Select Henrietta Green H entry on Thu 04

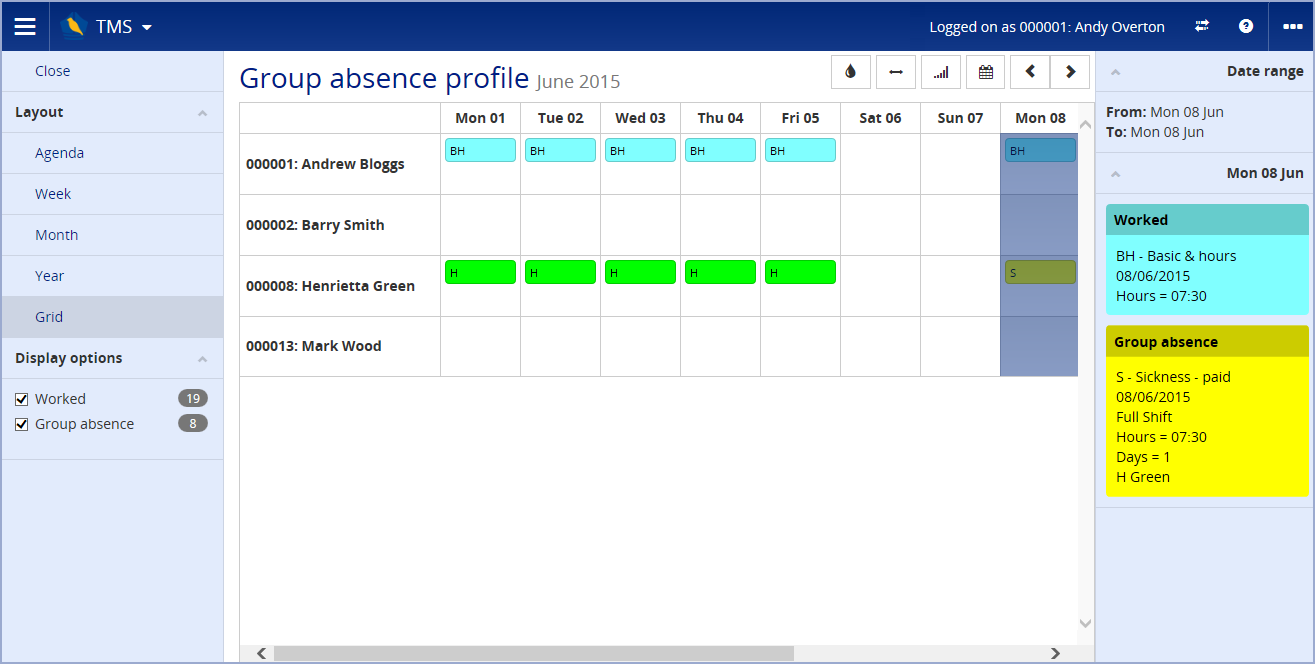tap(720, 272)
